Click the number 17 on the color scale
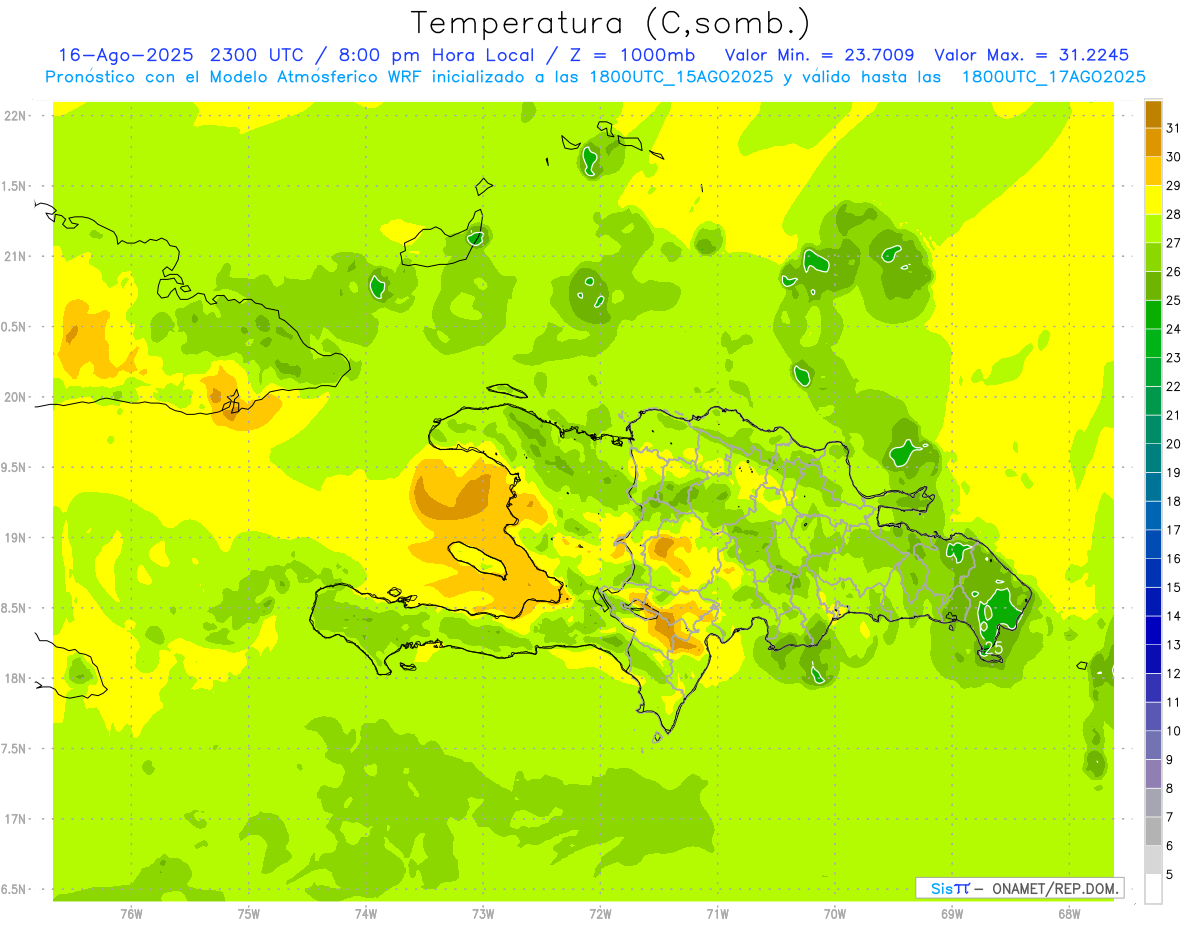This screenshot has height=927, width=1200. pyautogui.click(x=1174, y=530)
